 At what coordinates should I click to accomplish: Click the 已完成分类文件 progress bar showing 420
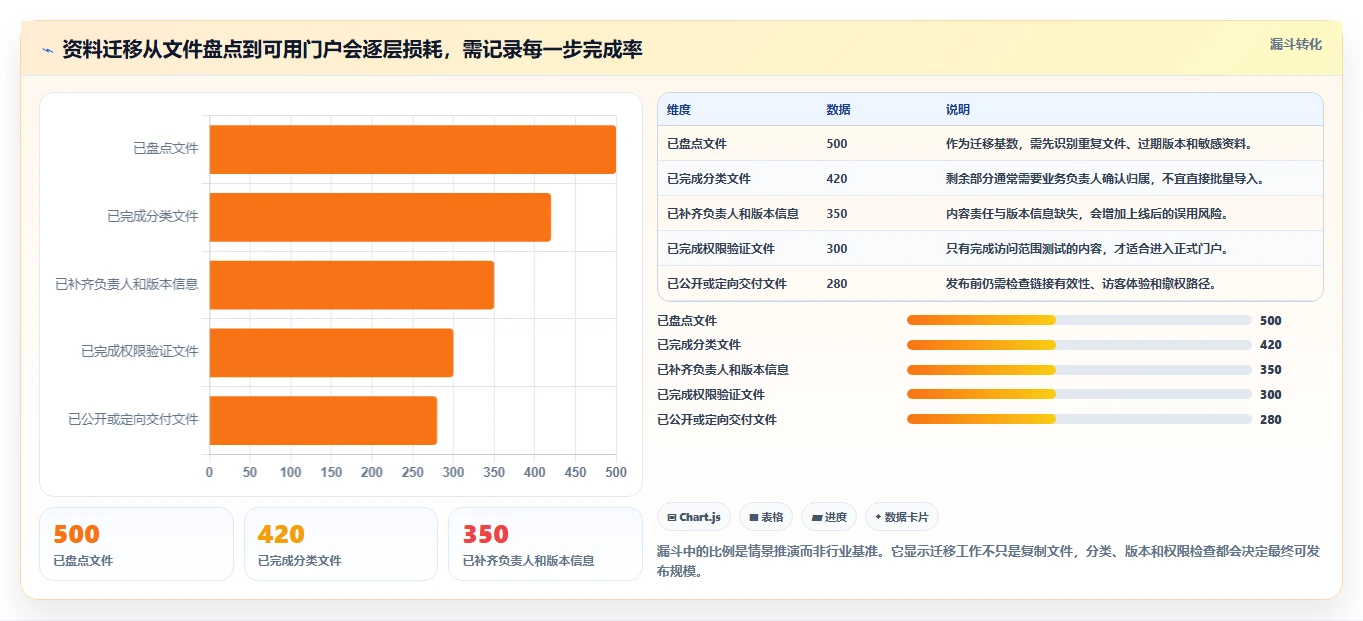(x=1079, y=345)
